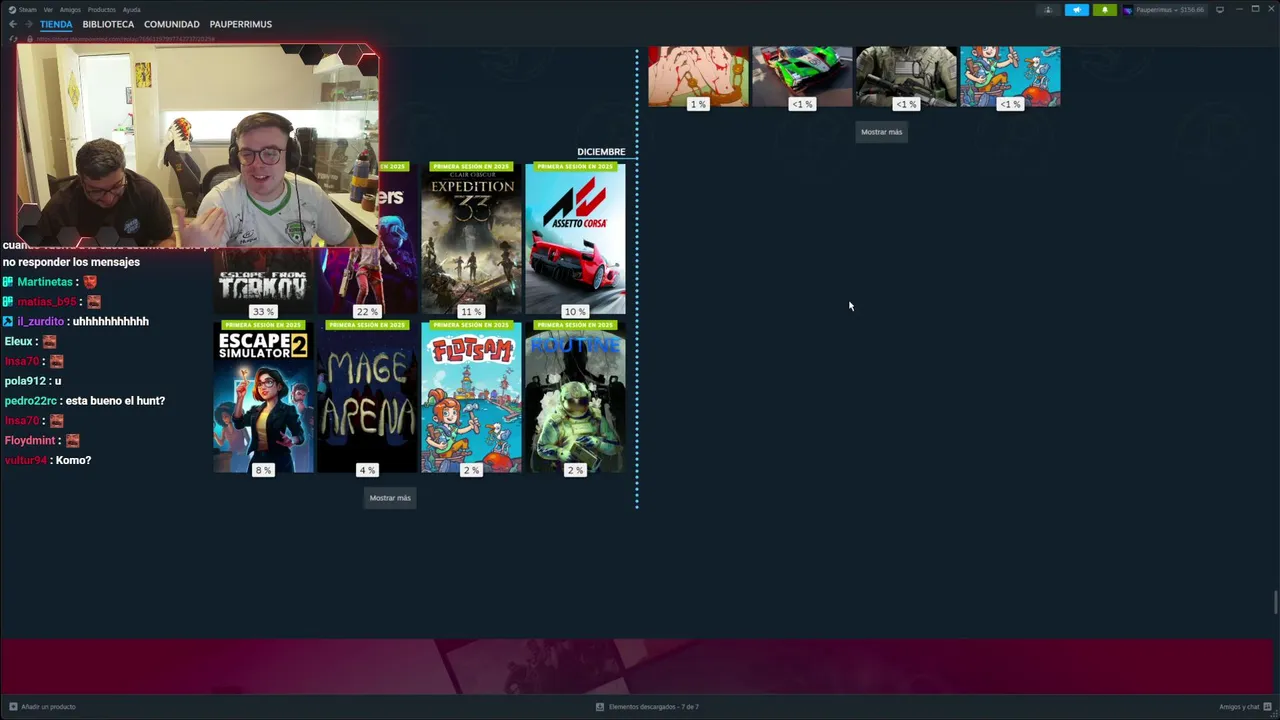Click the 2 % label under Routine
The image size is (1280, 720).
(x=575, y=470)
